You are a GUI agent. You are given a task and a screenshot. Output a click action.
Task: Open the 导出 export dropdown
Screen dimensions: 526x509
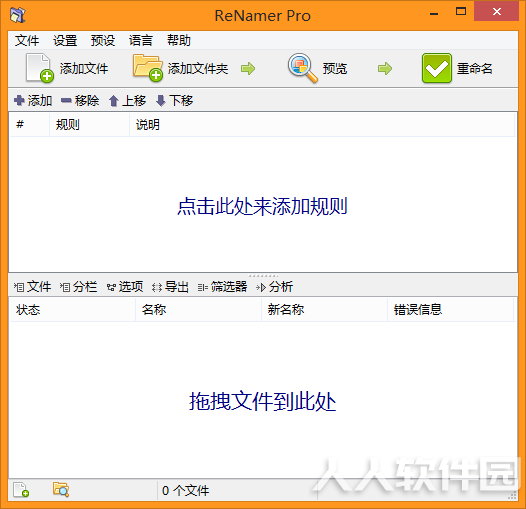tap(170, 287)
